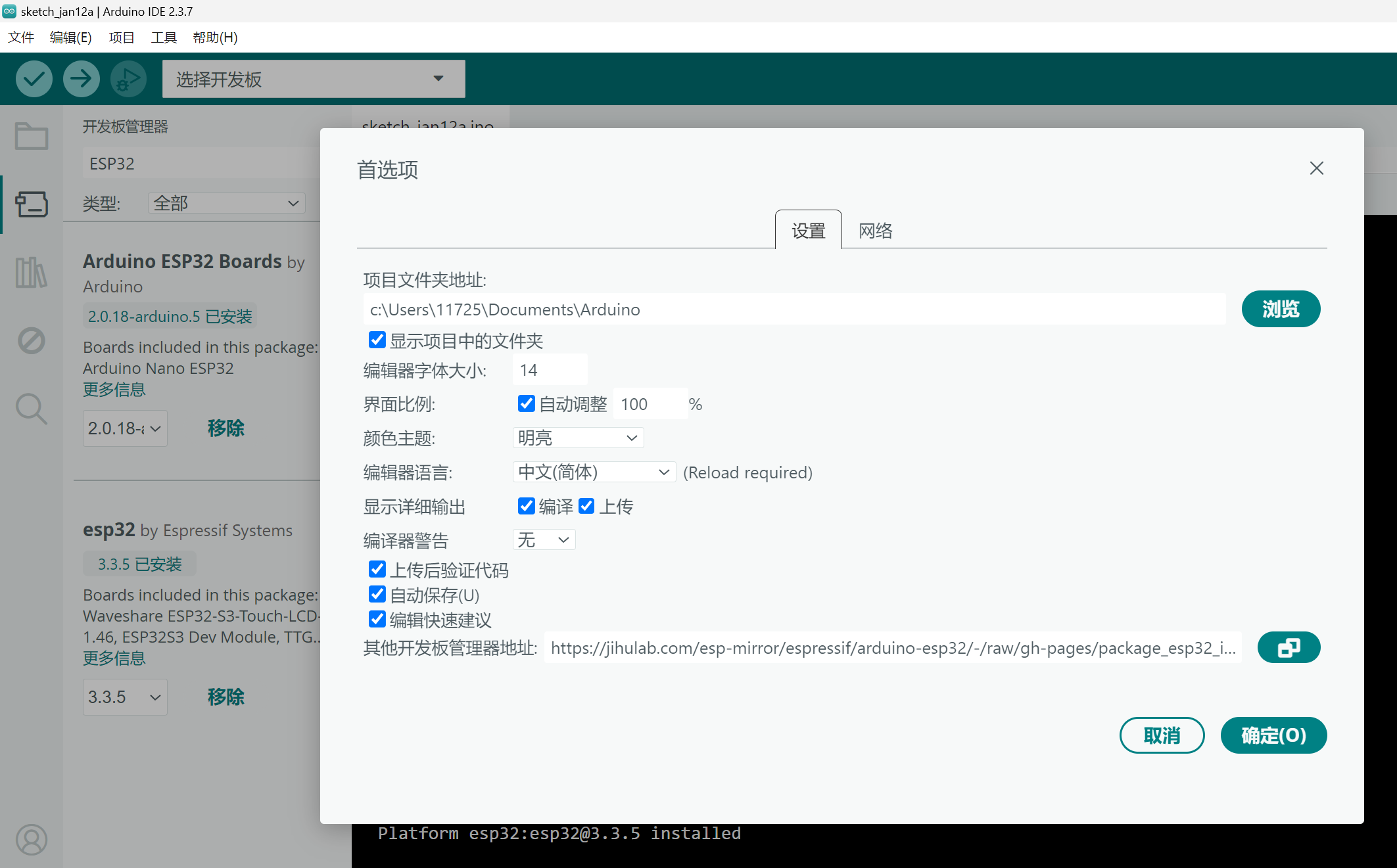Open the Search magnifier sidebar icon
This screenshot has width=1397, height=868.
coord(32,409)
